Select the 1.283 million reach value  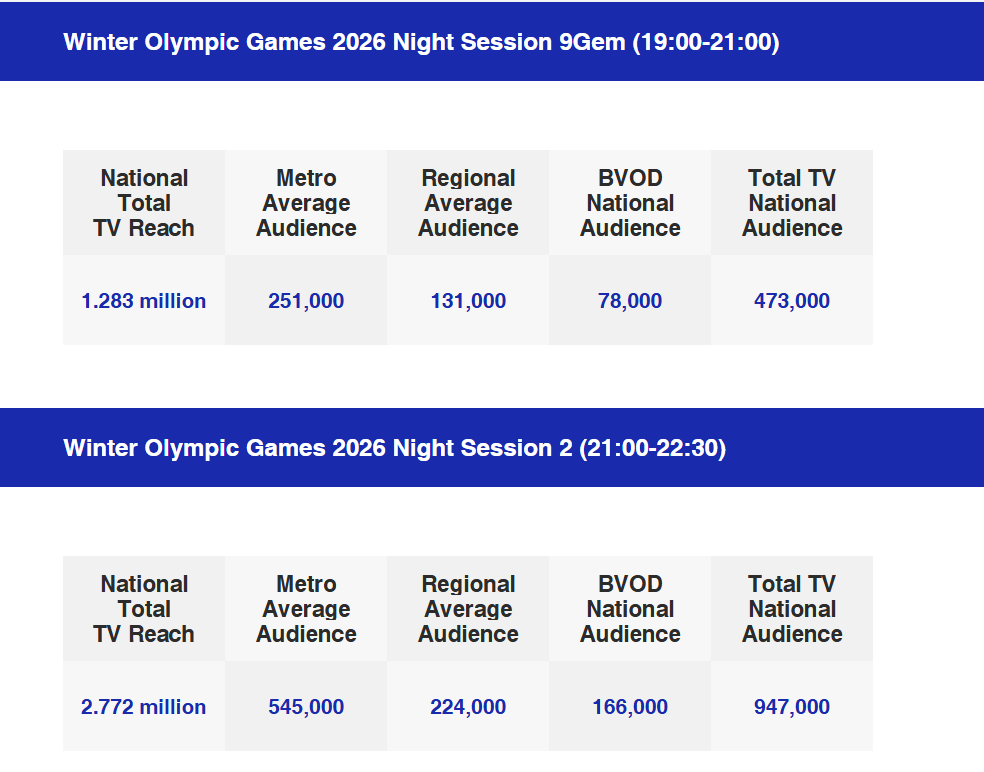144,301
